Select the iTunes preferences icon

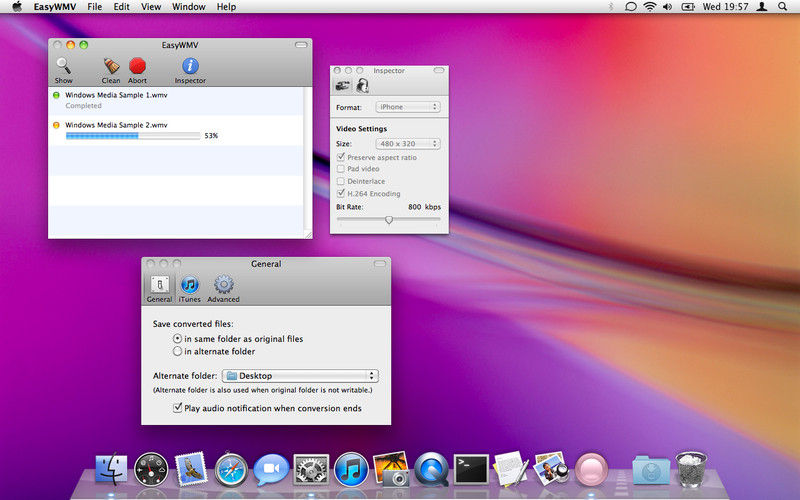pyautogui.click(x=190, y=285)
